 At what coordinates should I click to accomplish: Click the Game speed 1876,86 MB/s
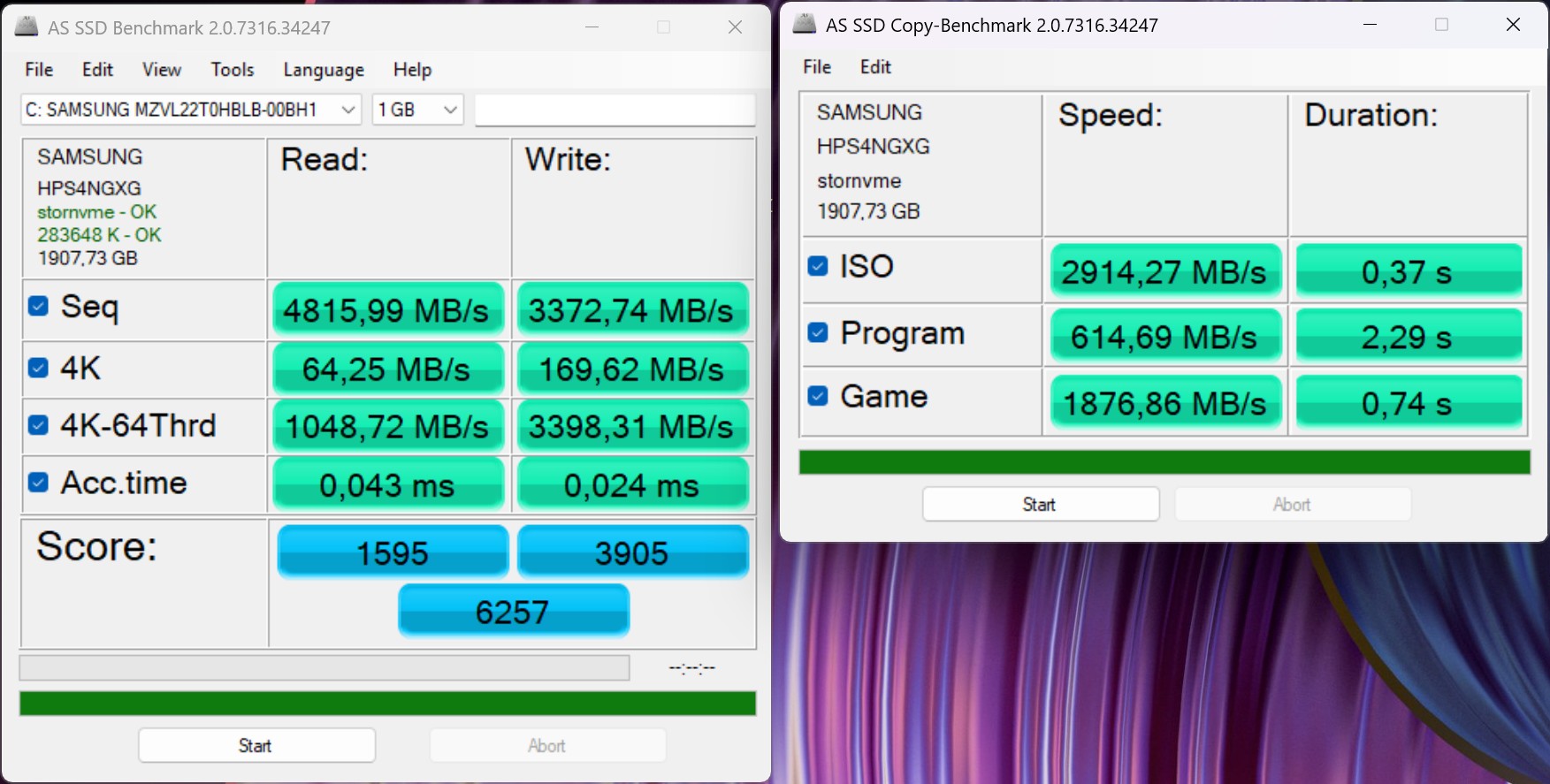click(x=1165, y=403)
